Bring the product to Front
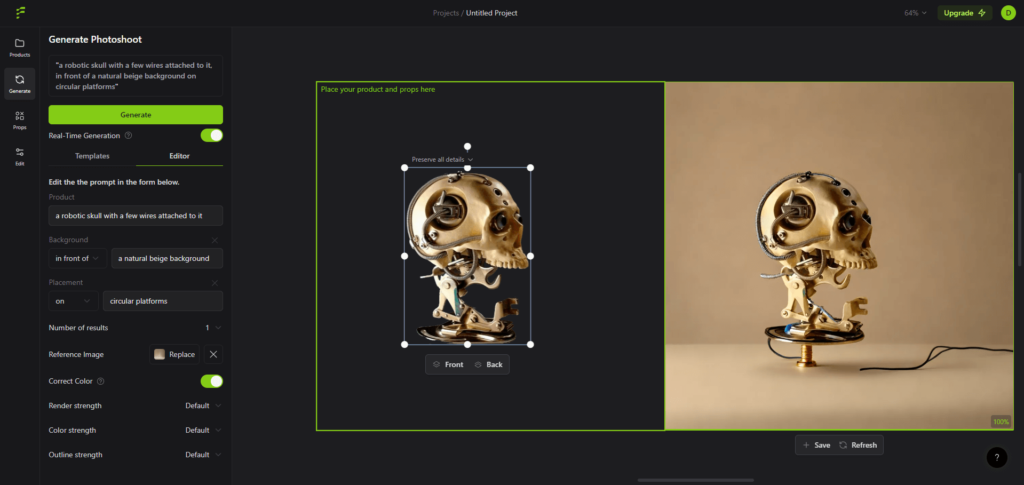This screenshot has width=1024, height=485. tap(448, 364)
